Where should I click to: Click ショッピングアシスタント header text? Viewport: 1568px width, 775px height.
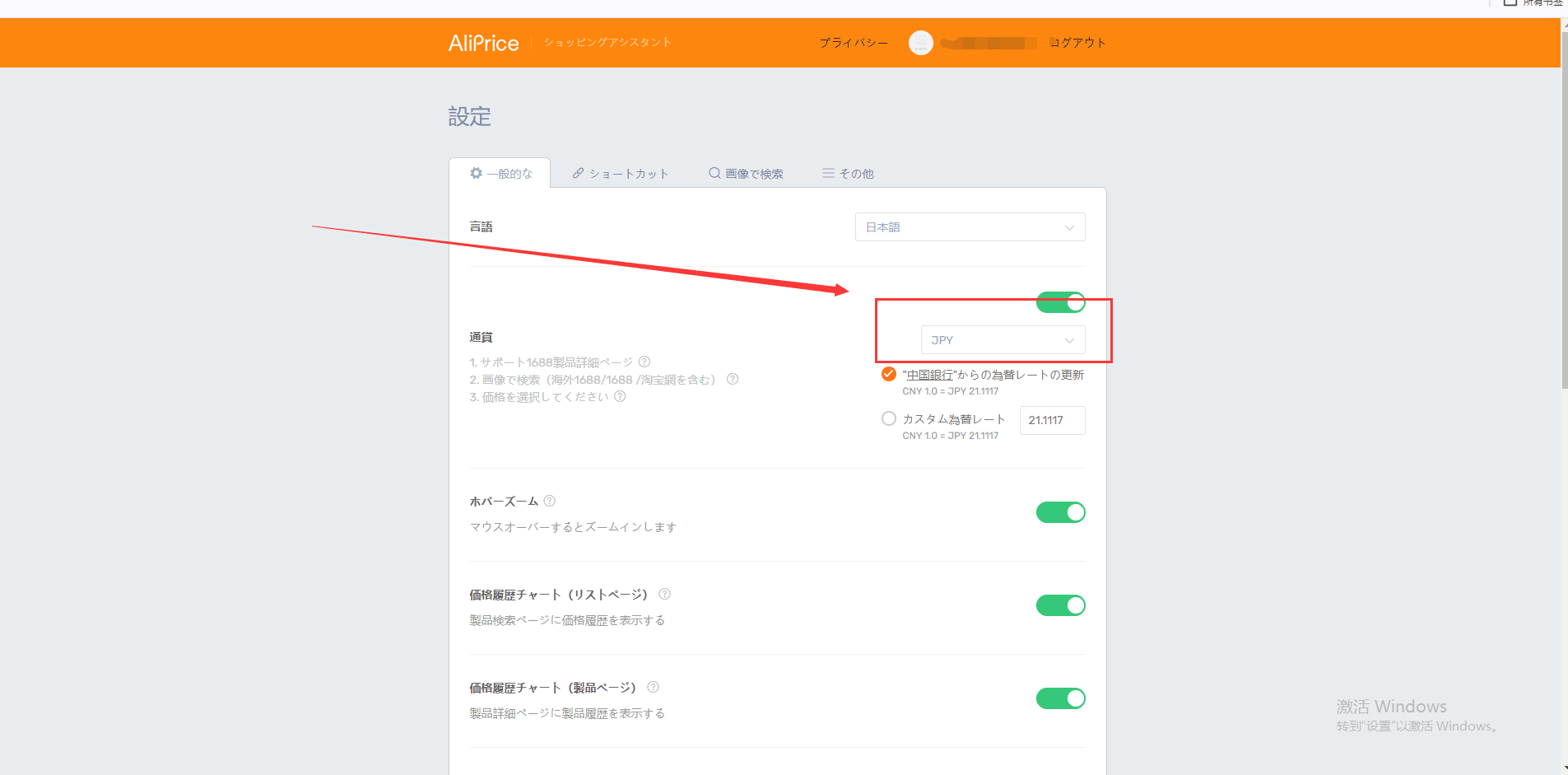[x=607, y=42]
